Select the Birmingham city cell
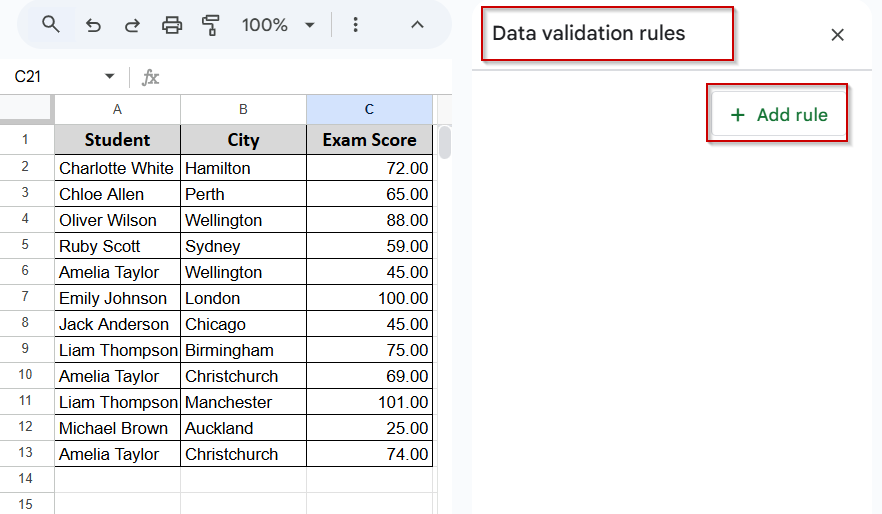The image size is (882, 514). 243,350
